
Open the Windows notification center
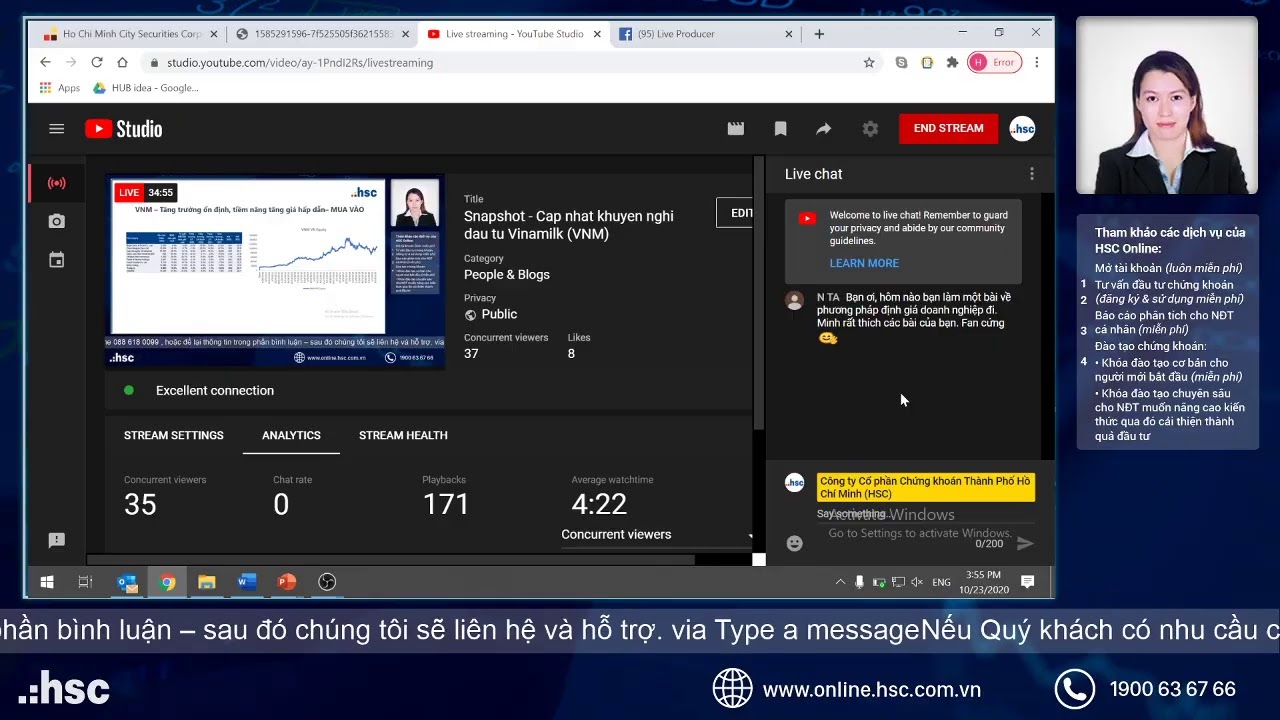coord(1027,582)
